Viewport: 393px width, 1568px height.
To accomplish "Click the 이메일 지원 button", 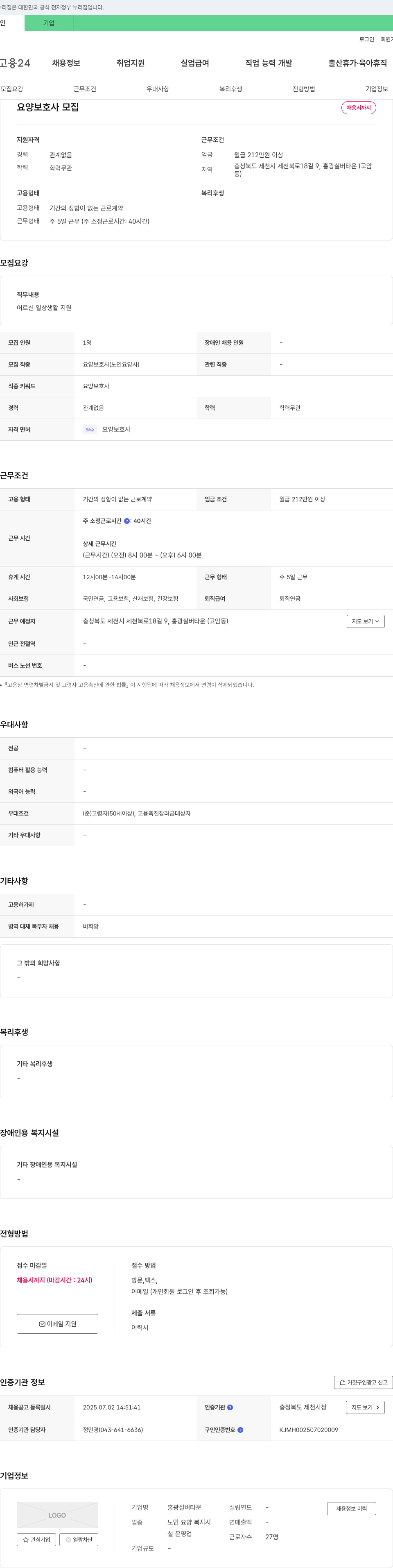I will (x=57, y=1324).
